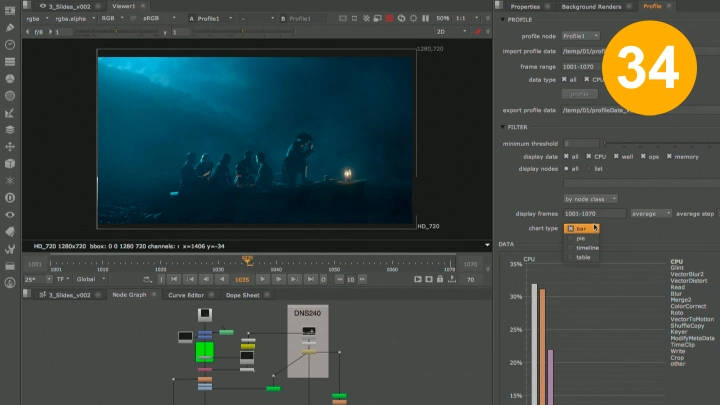Select display nodes 'list' radio button

589,169
